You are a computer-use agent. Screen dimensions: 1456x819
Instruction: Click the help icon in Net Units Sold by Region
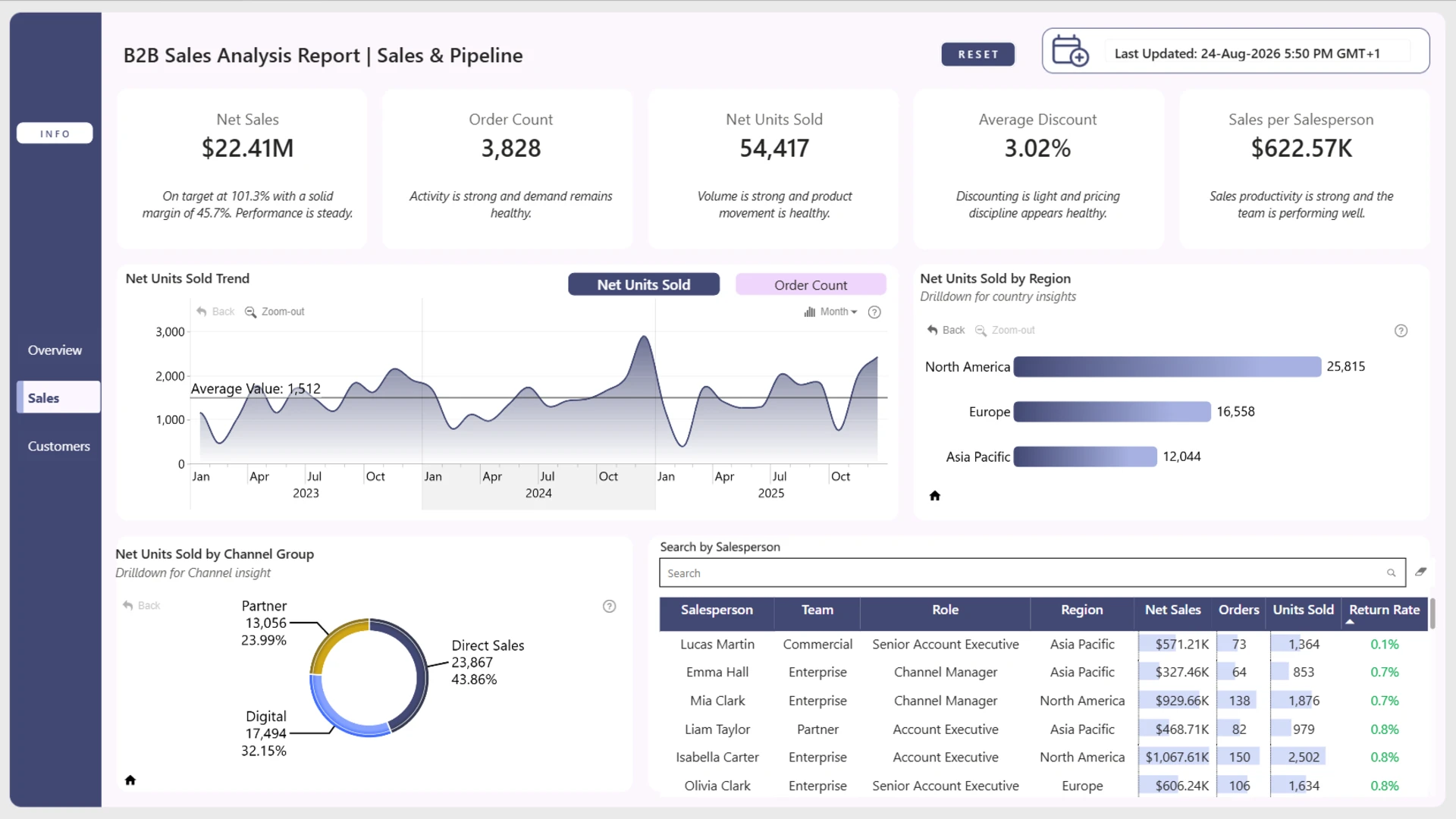1401,331
